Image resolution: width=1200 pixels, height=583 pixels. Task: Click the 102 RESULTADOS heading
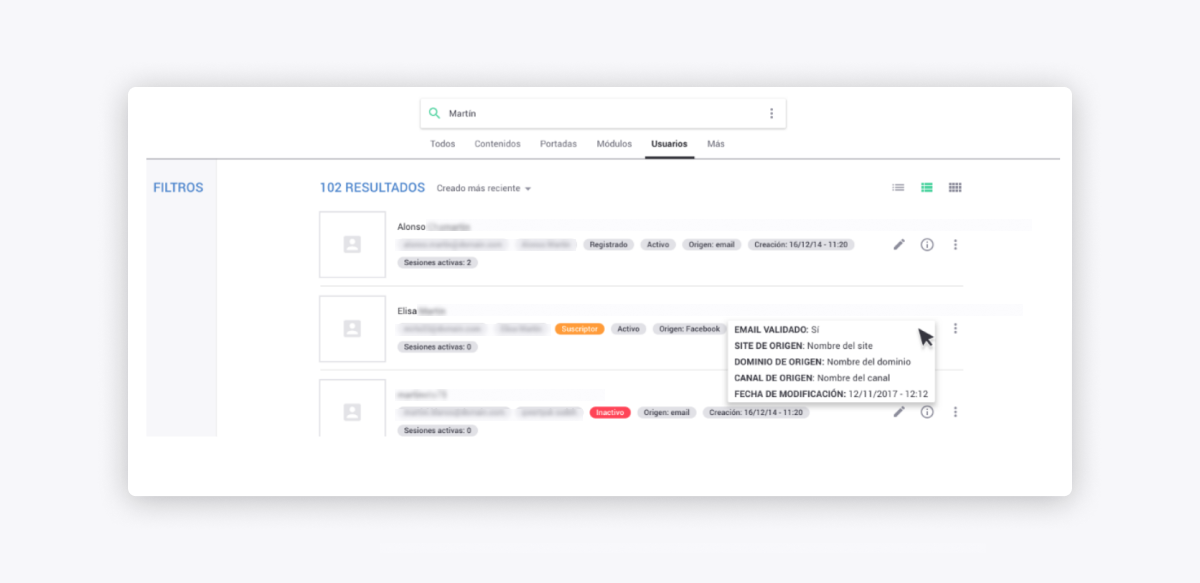click(x=372, y=188)
